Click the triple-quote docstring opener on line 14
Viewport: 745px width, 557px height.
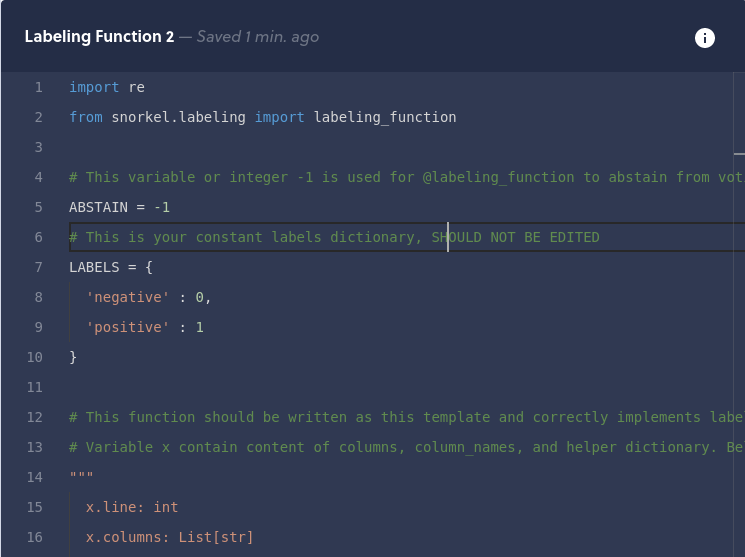(x=81, y=477)
